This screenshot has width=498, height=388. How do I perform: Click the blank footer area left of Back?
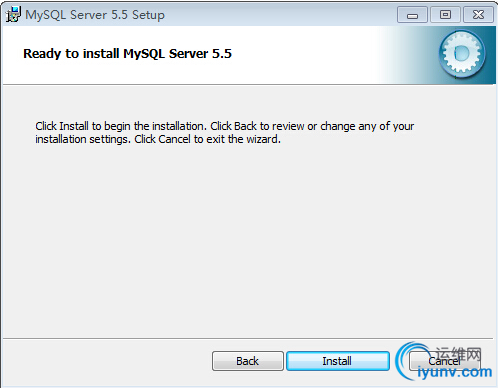click(x=107, y=361)
